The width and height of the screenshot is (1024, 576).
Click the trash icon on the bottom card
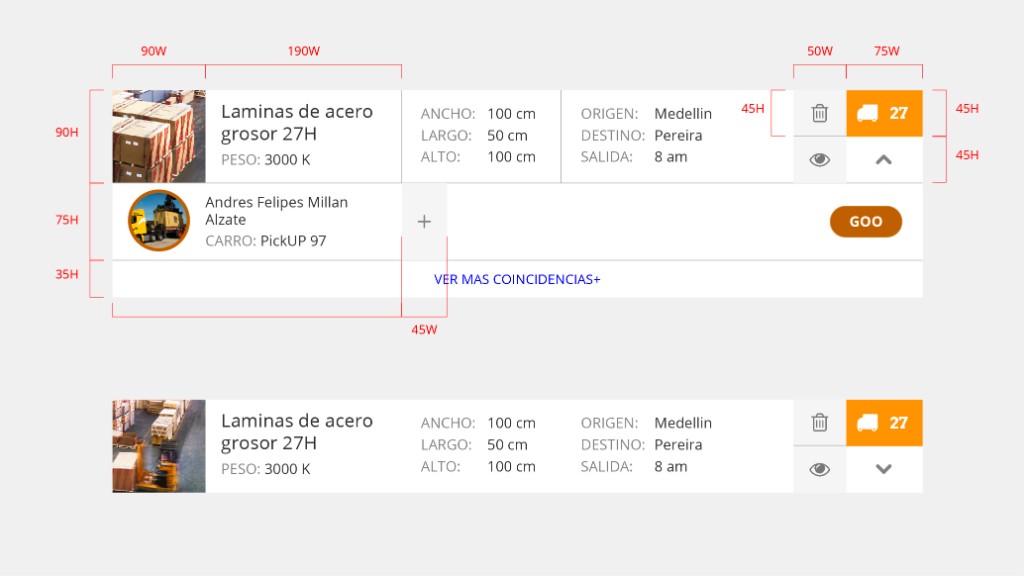tap(819, 422)
